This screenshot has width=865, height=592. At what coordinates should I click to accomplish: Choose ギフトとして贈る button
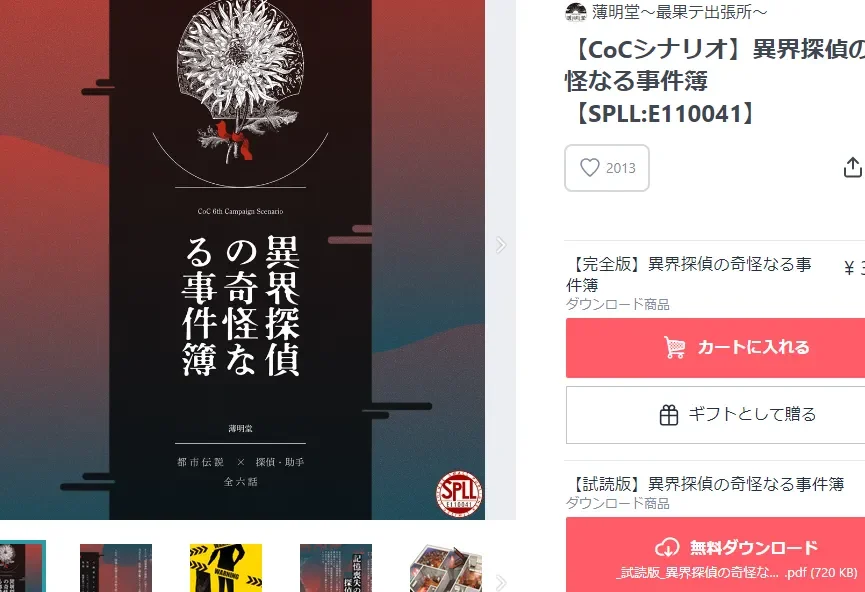715,415
